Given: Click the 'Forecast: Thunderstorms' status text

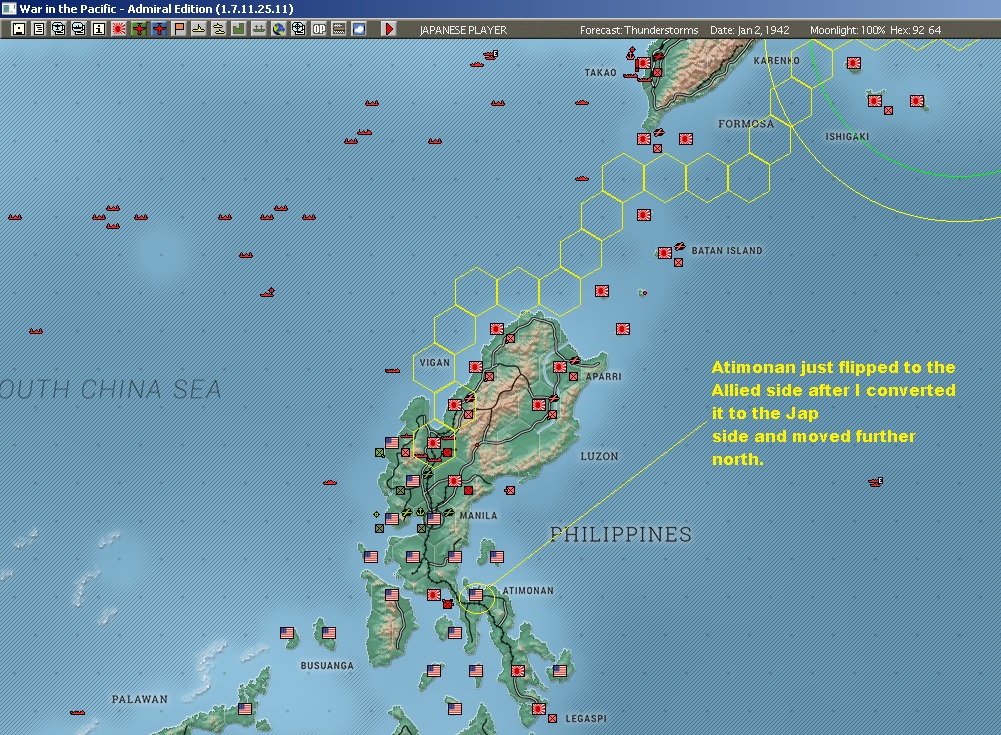Looking at the screenshot, I should pos(639,30).
